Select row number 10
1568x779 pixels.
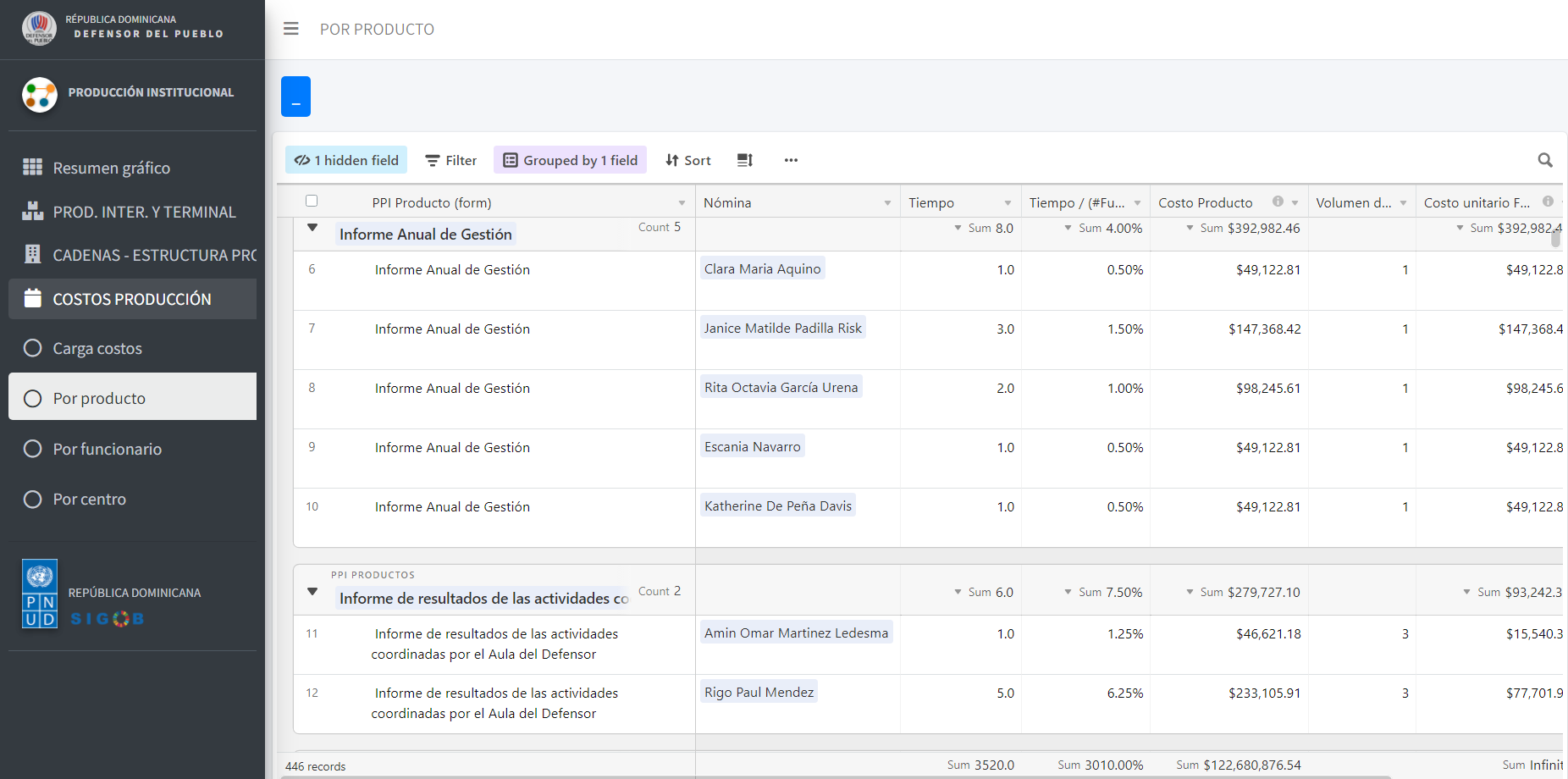click(x=312, y=506)
